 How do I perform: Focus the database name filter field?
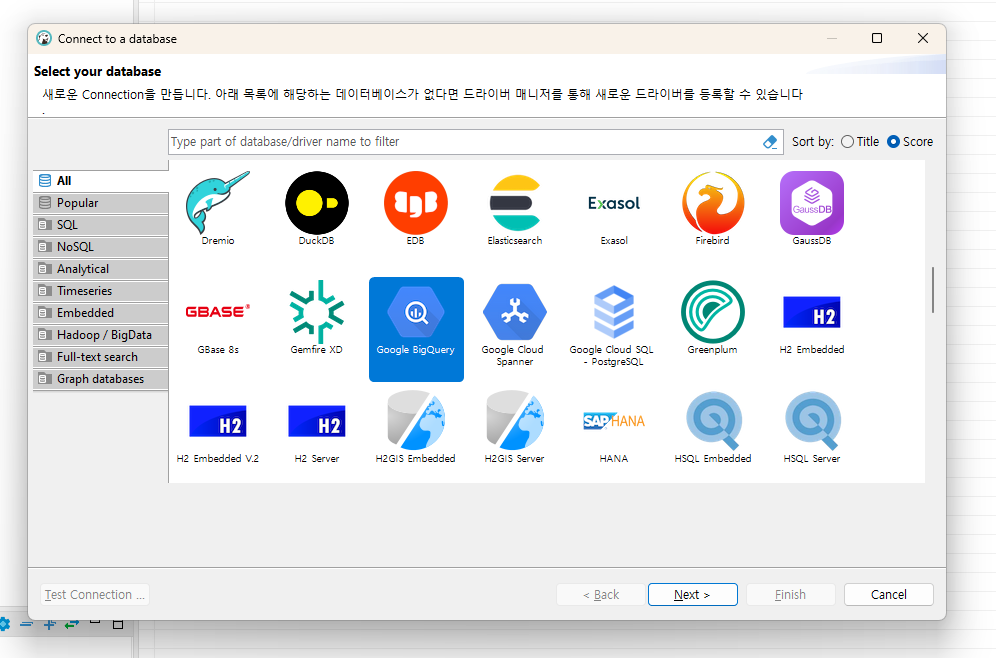464,142
